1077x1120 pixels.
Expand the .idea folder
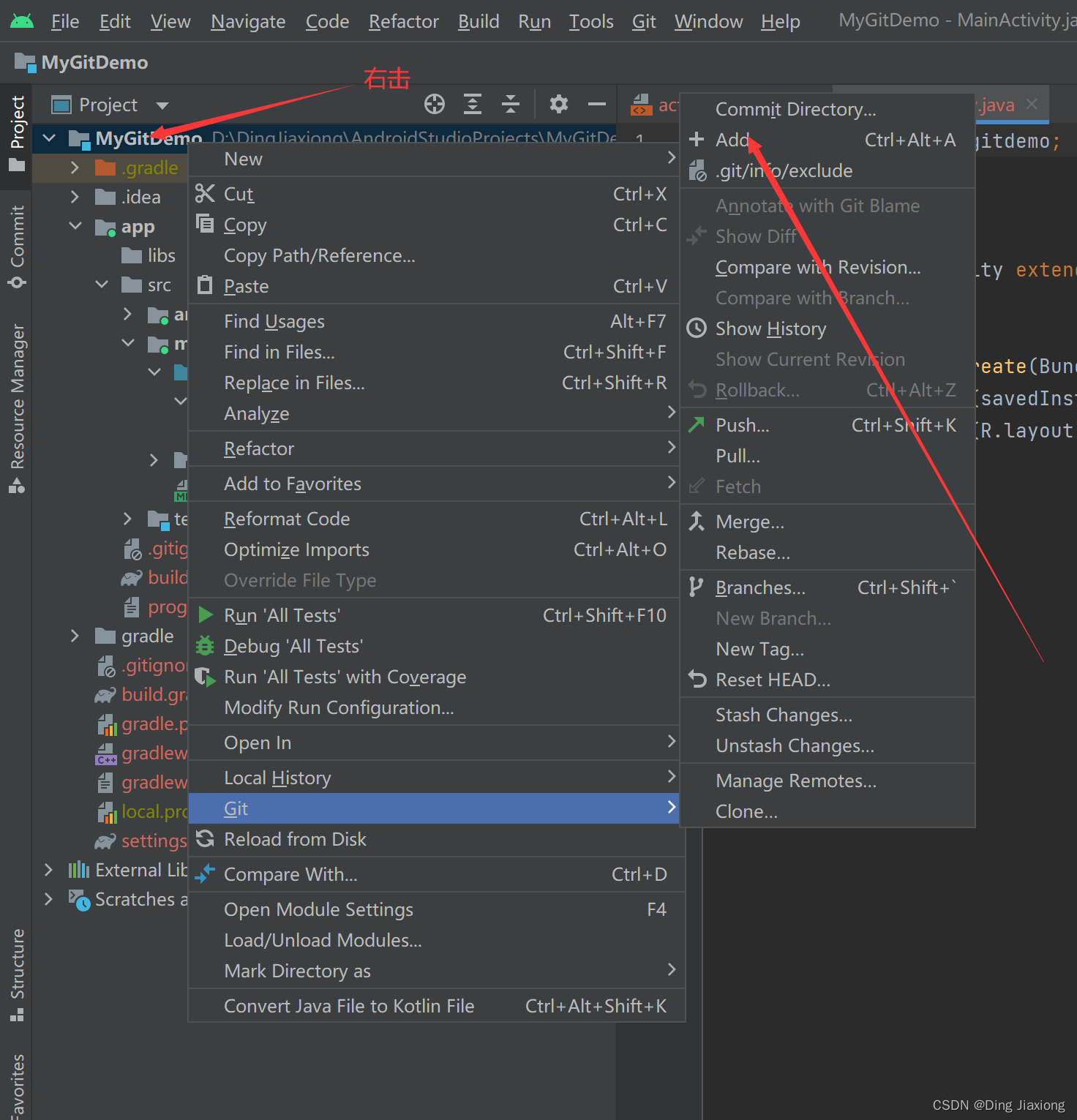75,197
